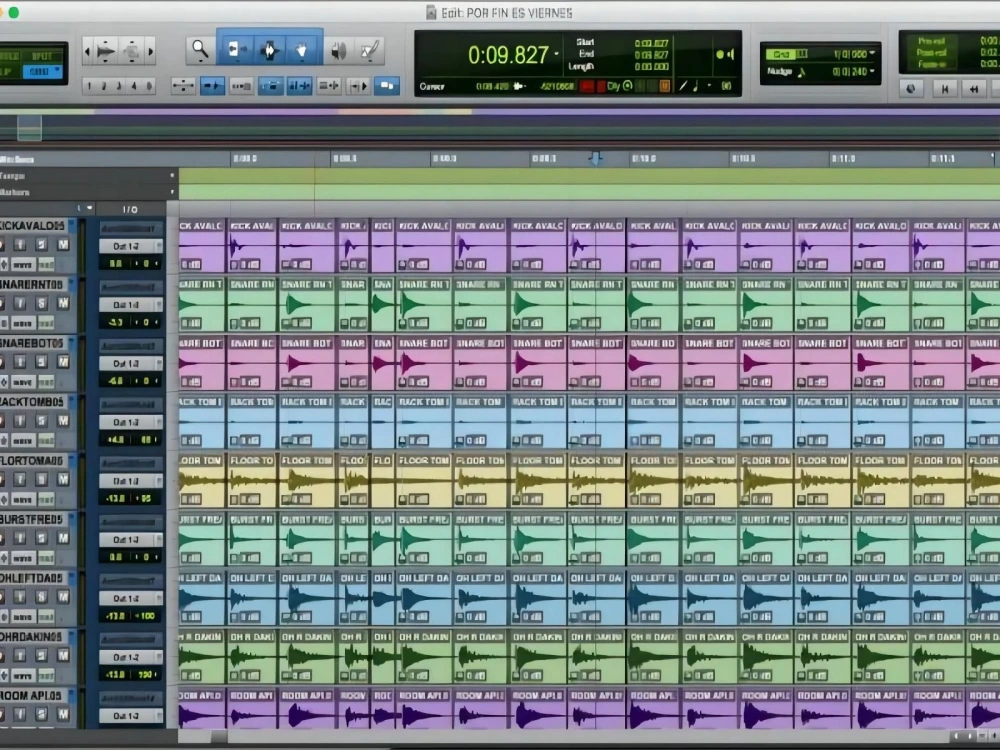Click the horizontal scrollbar thumb at bottom
The image size is (1000, 750).
click(x=219, y=736)
